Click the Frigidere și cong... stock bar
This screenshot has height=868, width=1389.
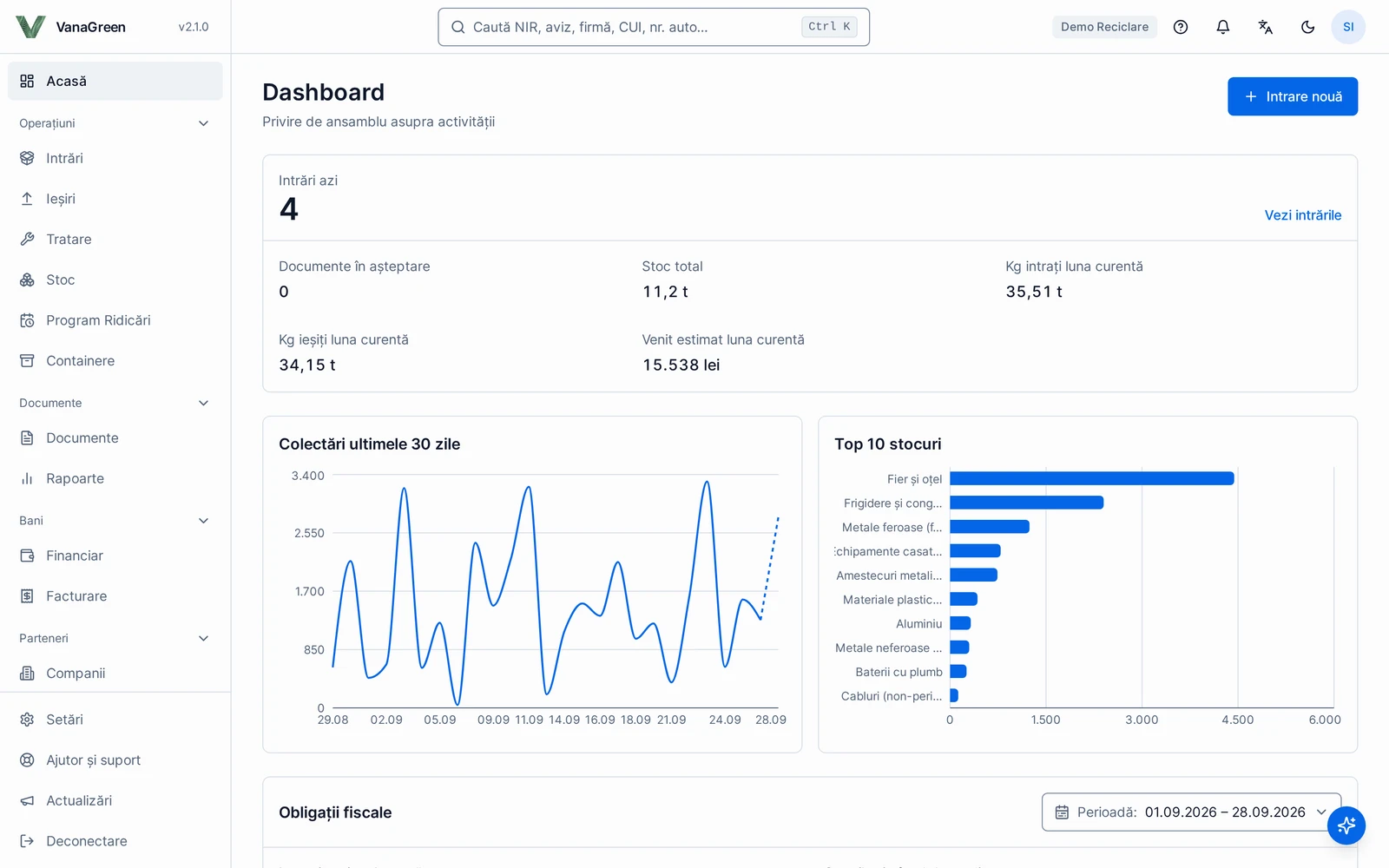coord(1026,503)
